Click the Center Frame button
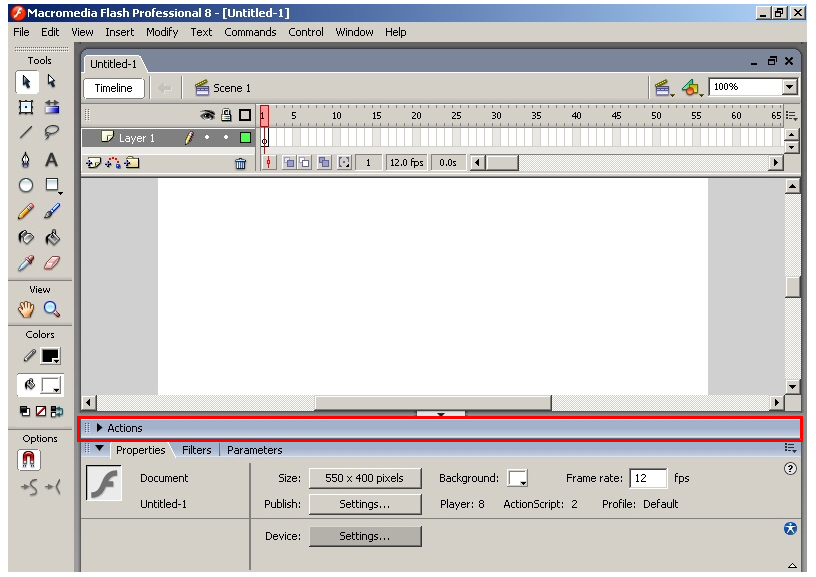816x577 pixels. (x=269, y=163)
